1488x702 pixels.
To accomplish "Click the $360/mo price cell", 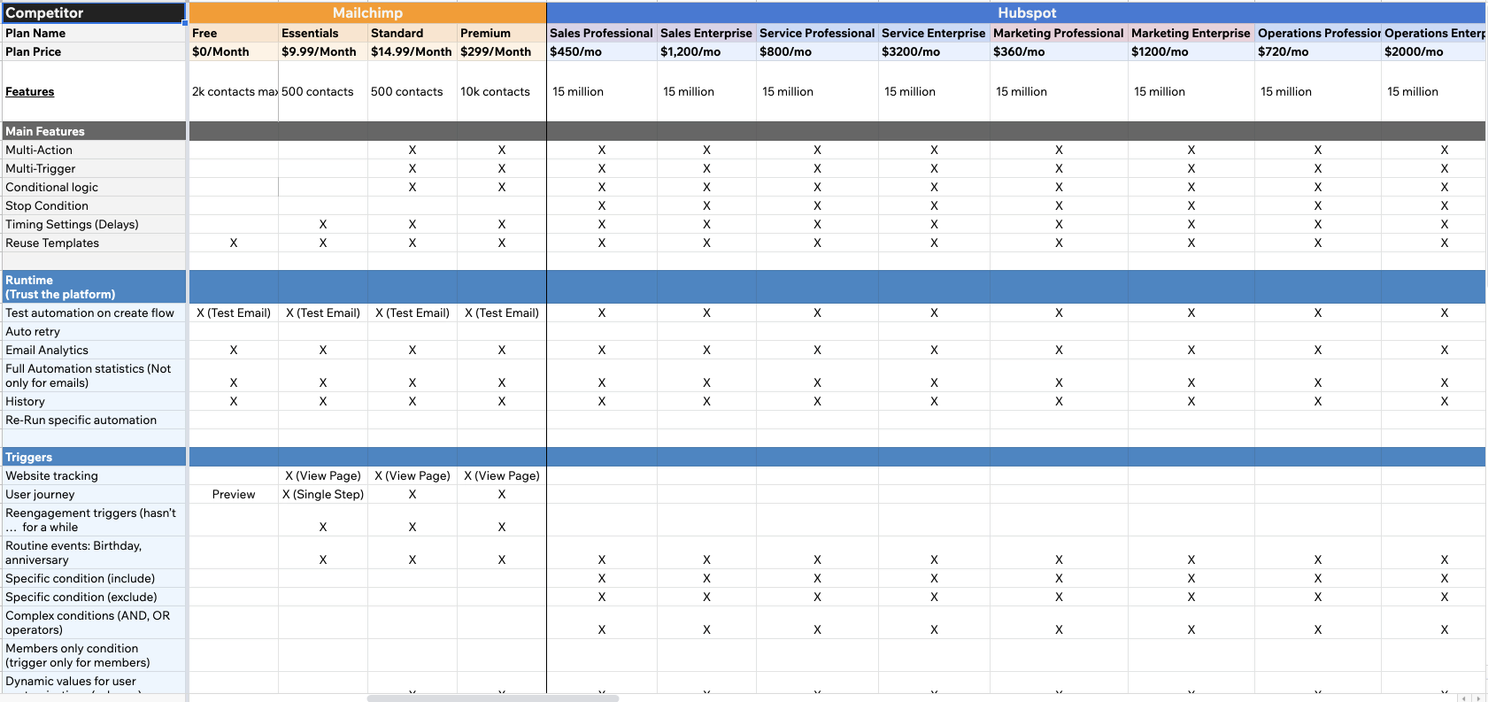I will coord(1059,52).
